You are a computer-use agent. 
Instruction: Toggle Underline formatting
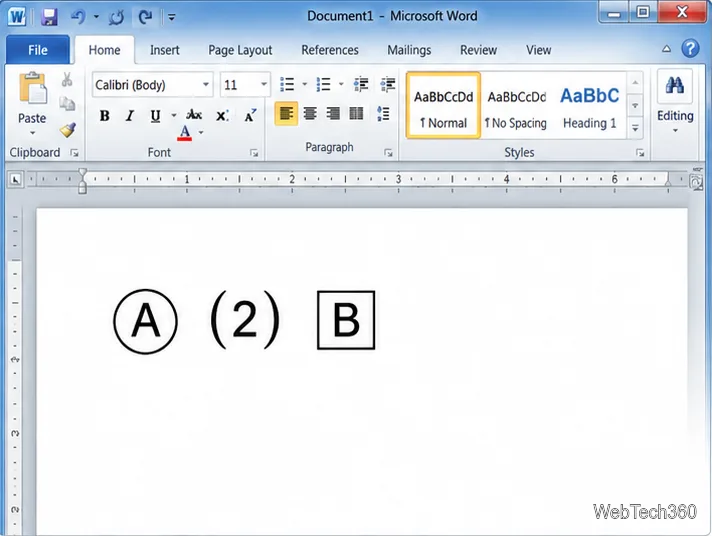(155, 116)
